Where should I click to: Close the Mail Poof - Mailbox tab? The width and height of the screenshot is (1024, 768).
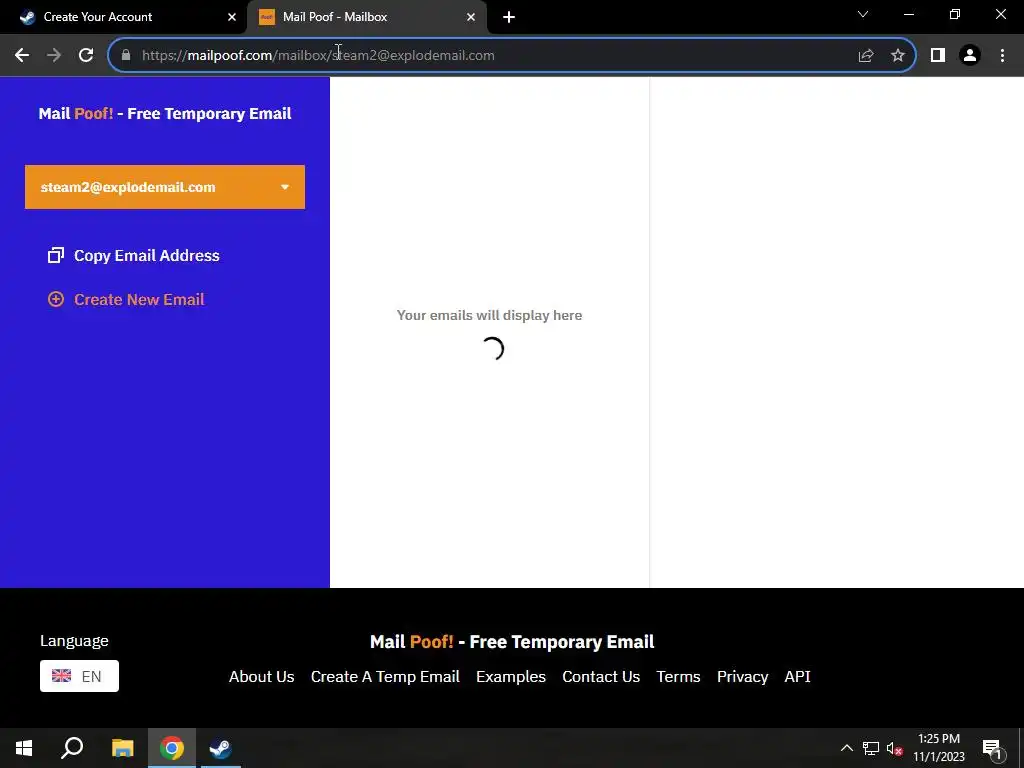point(471,18)
